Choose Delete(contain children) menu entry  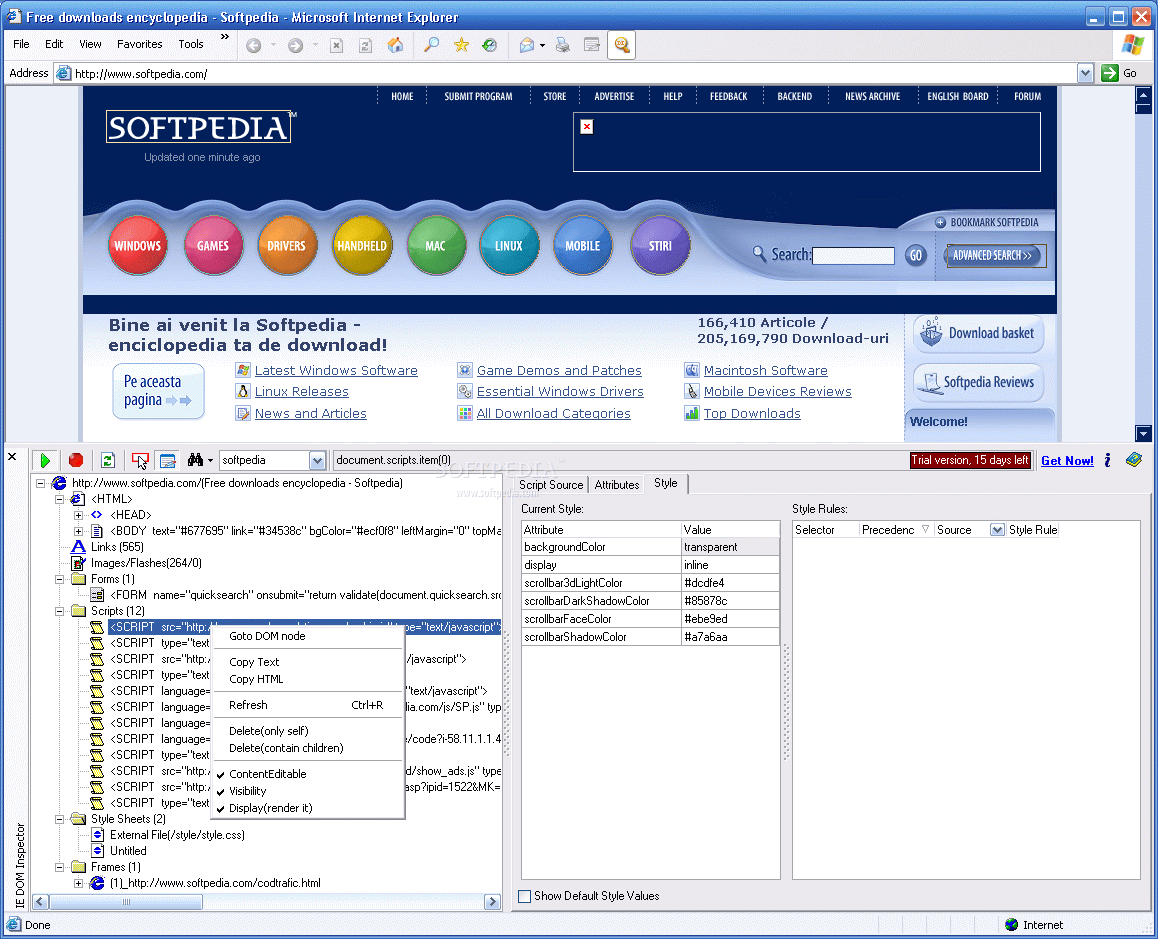click(308, 748)
